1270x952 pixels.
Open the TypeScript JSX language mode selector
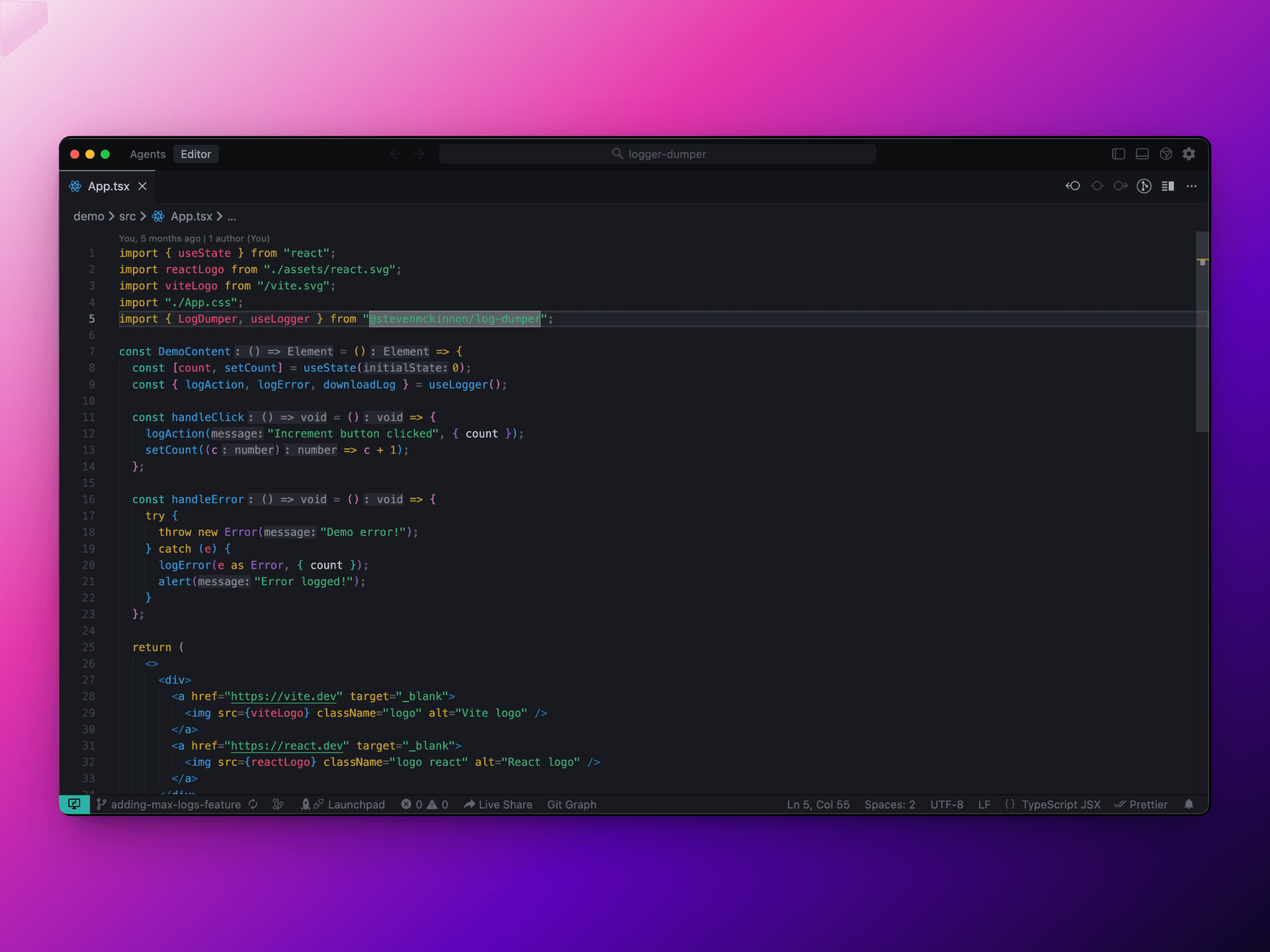point(1060,805)
